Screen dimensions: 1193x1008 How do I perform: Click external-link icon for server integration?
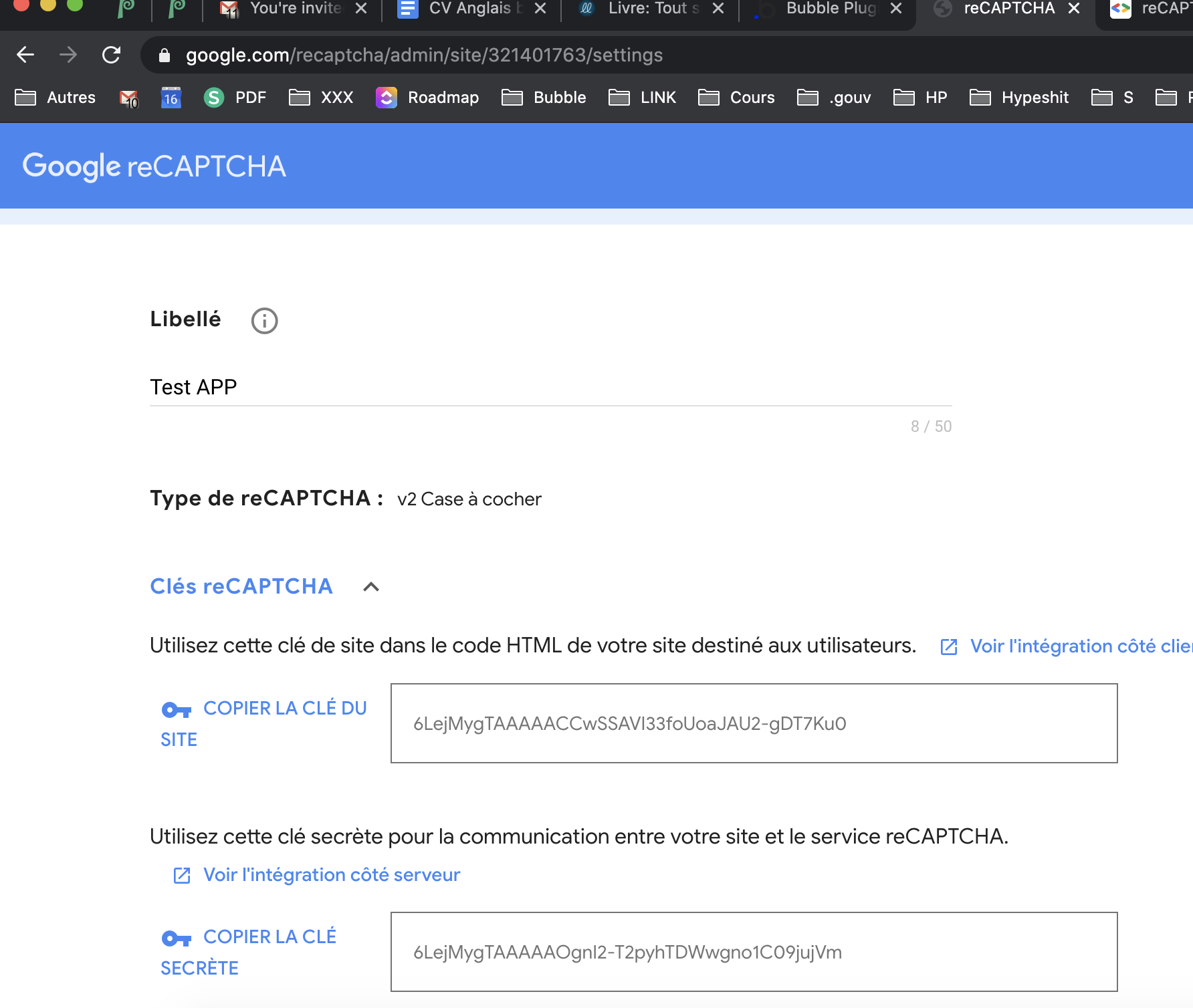182,875
